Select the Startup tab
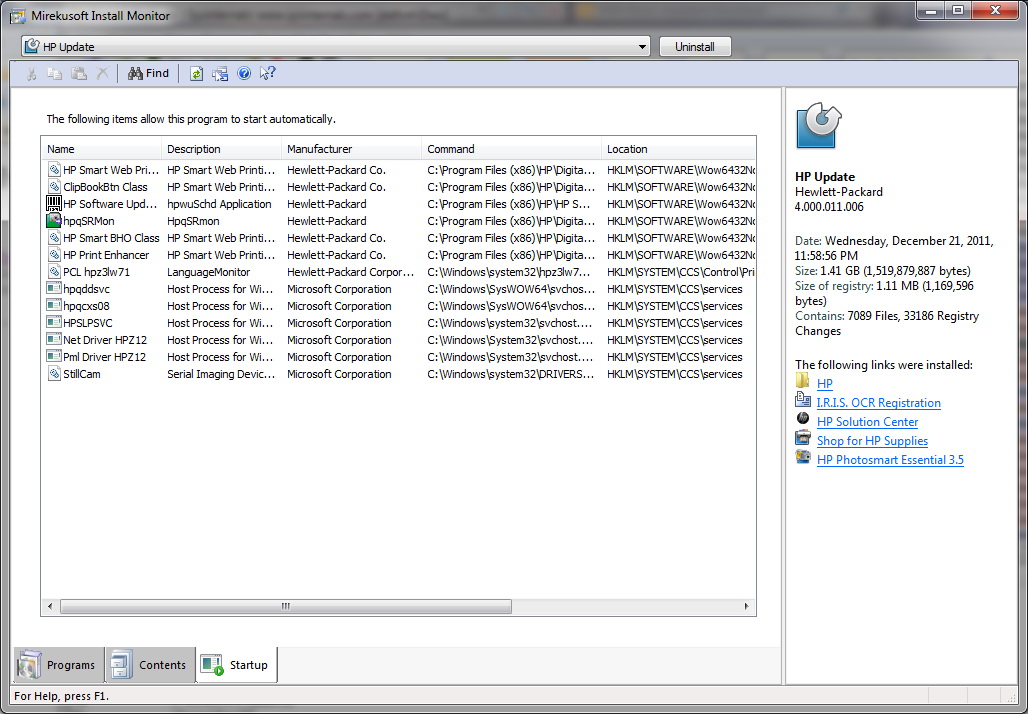 point(236,665)
